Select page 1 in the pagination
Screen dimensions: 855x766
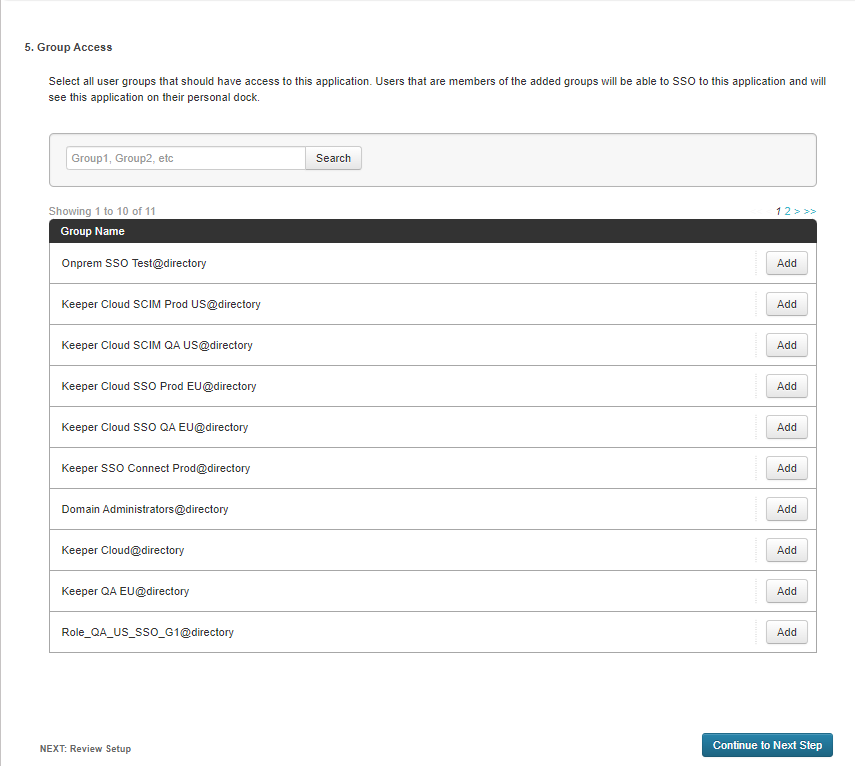[x=778, y=212]
